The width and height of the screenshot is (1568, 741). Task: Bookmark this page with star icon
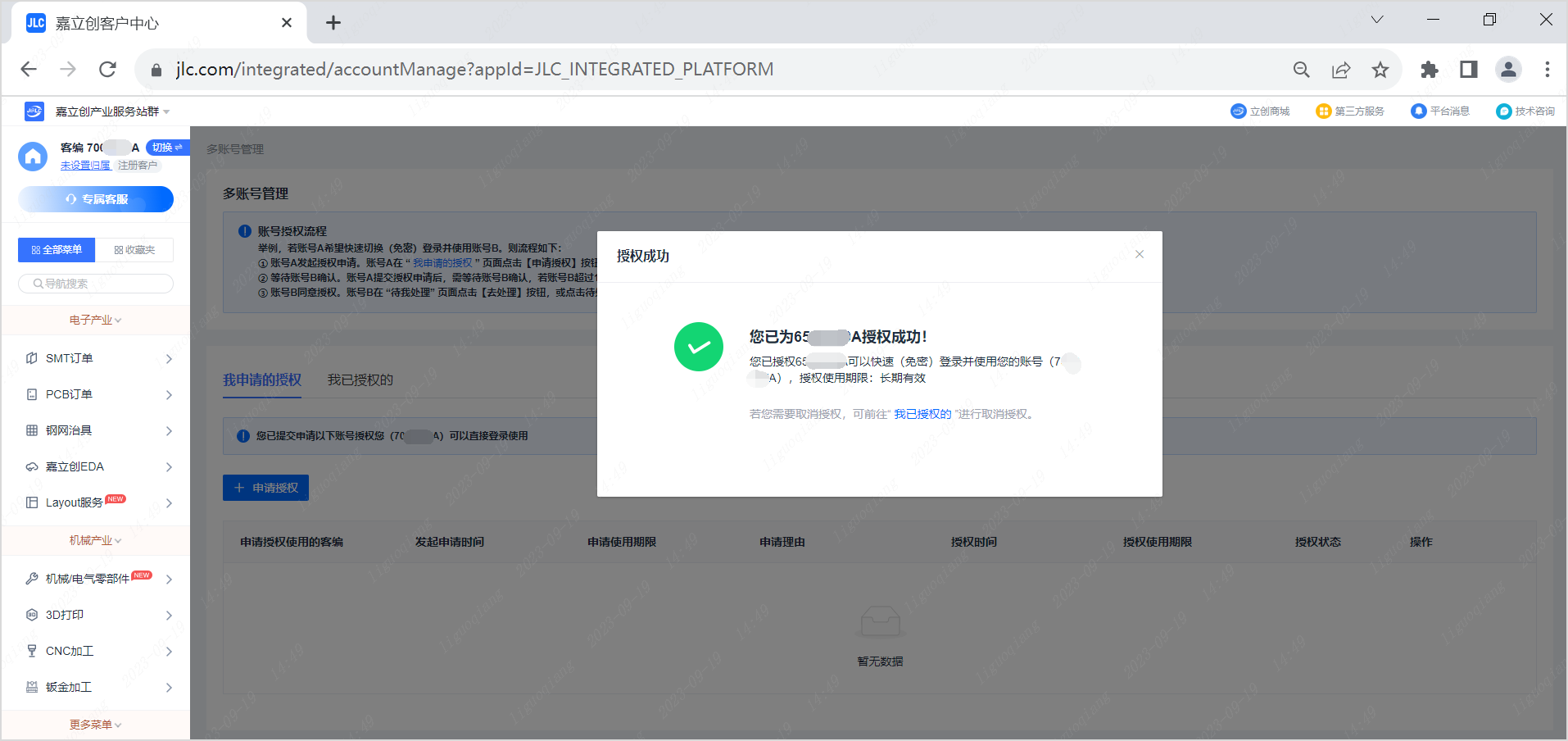(x=1380, y=70)
